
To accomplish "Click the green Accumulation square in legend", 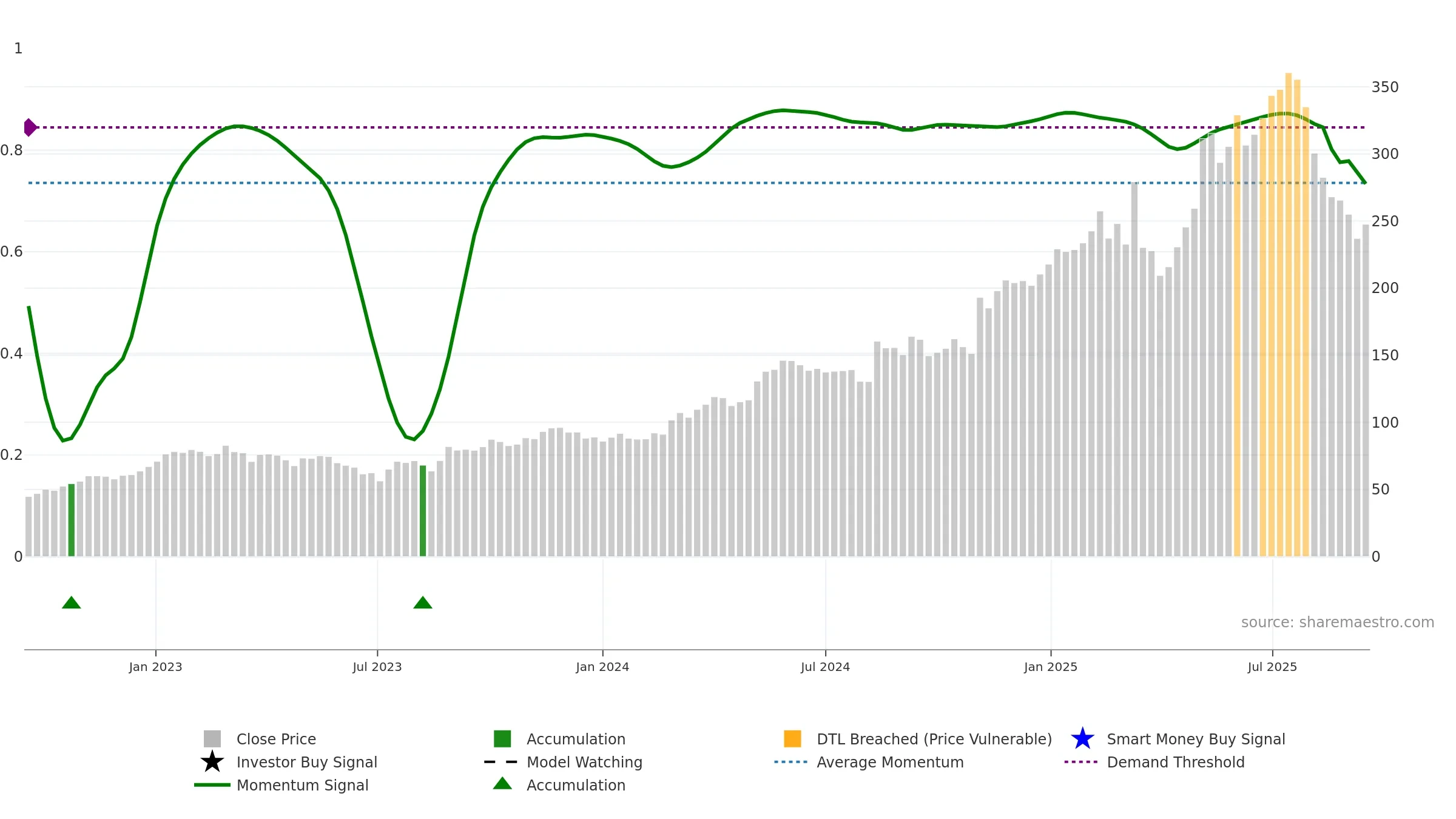I will pyautogui.click(x=502, y=739).
